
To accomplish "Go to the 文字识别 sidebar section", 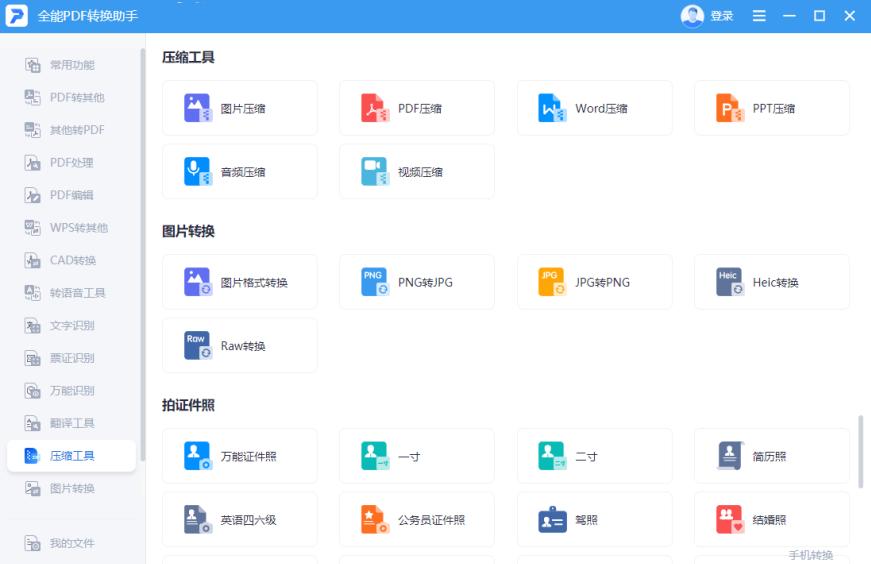I will pyautogui.click(x=72, y=326).
